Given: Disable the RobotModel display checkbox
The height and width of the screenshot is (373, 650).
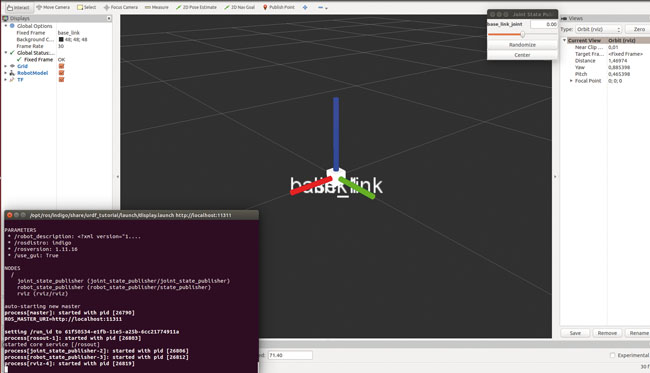Looking at the screenshot, I should [61, 73].
